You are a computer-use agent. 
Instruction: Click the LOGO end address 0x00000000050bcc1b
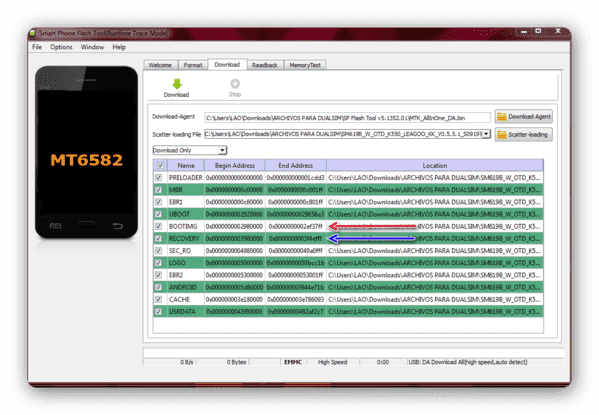click(x=296, y=263)
